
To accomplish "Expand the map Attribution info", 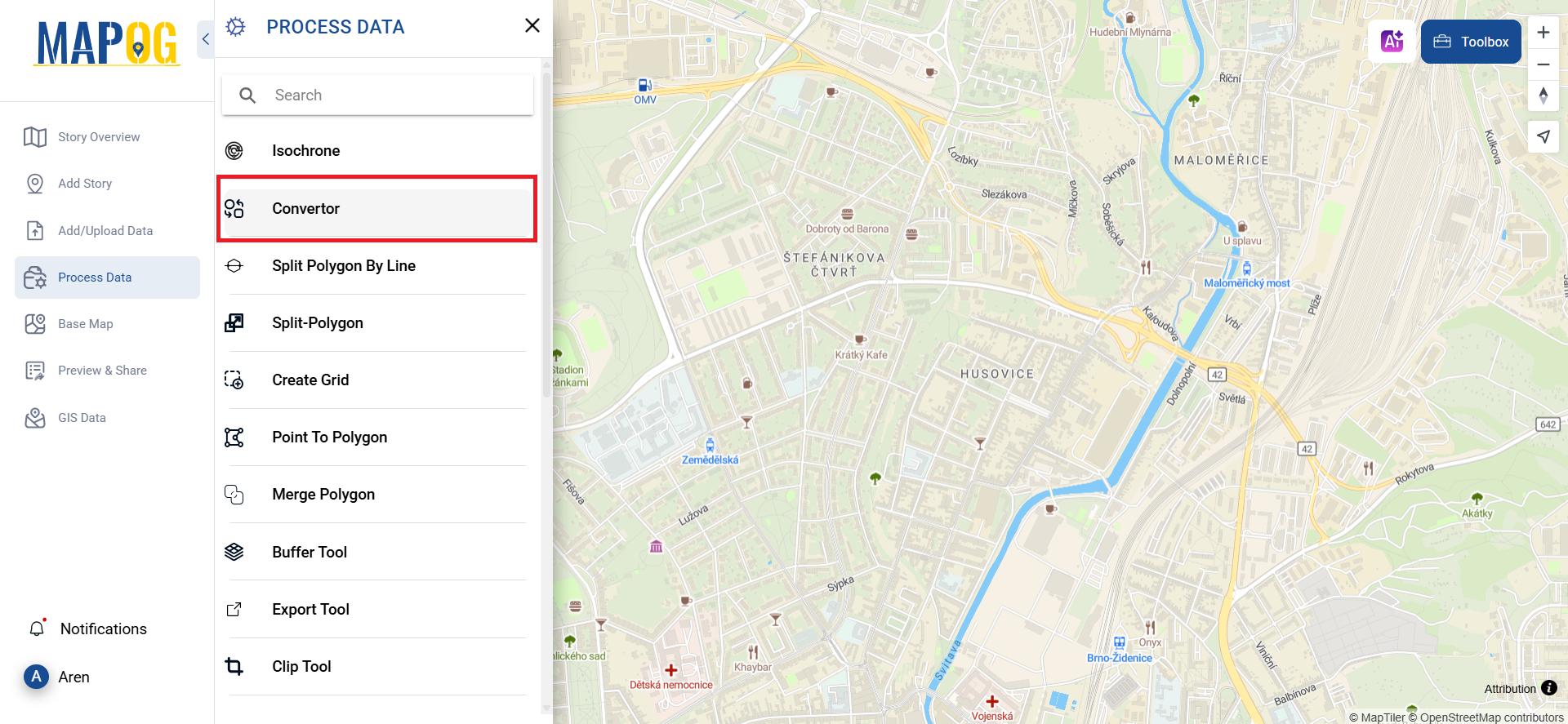I will tap(1548, 688).
